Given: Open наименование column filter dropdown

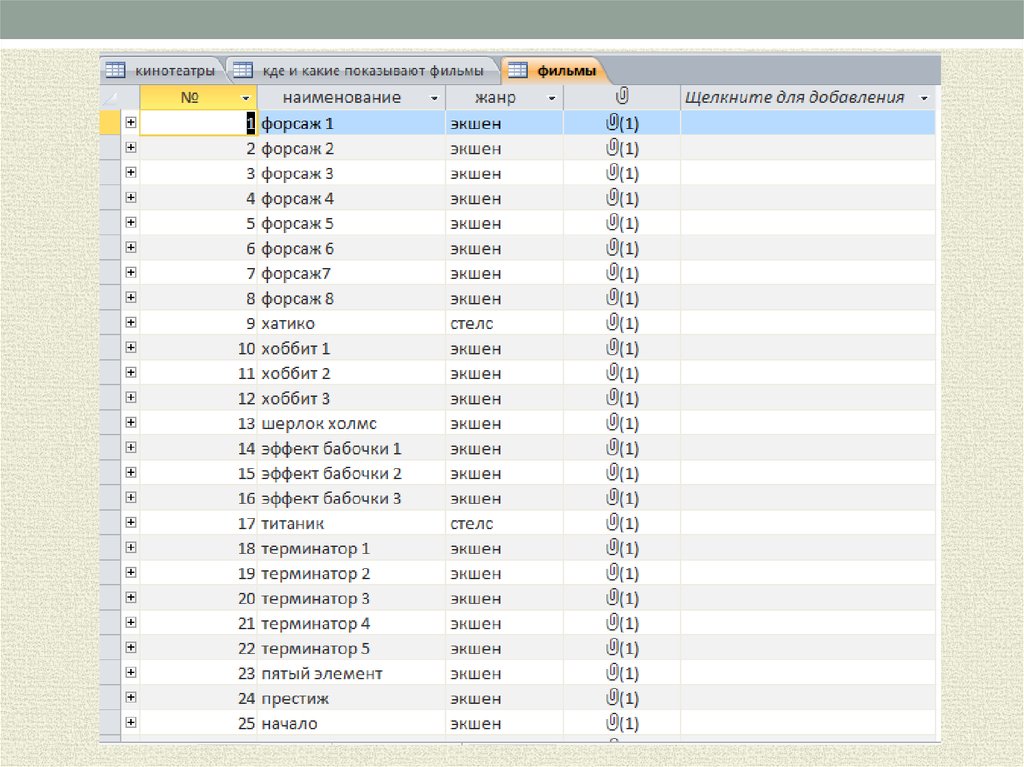Looking at the screenshot, I should [x=433, y=98].
